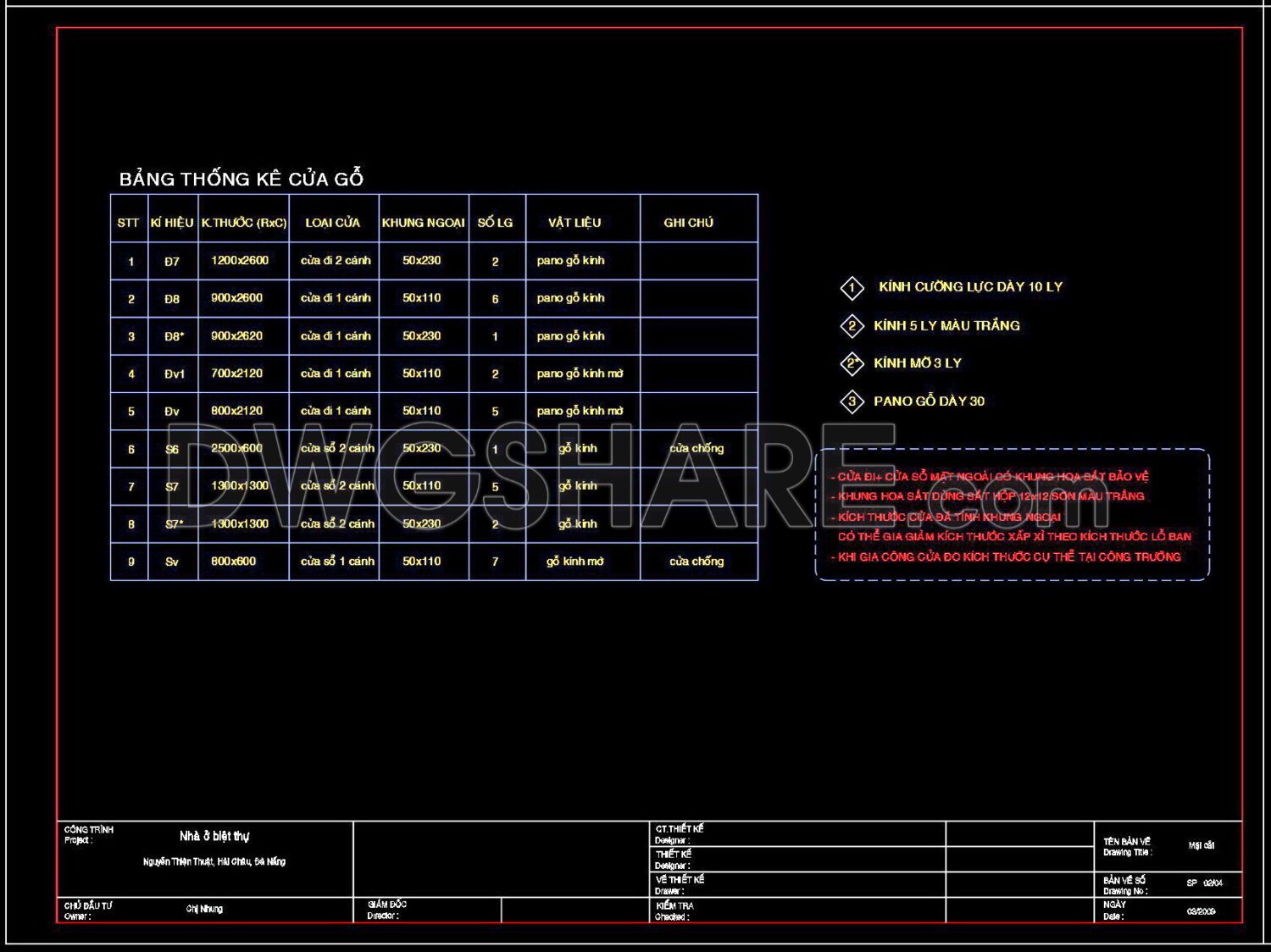
Task: Select the "CHỦ ĐẦU TƯ Owner" label
Action: point(88,910)
